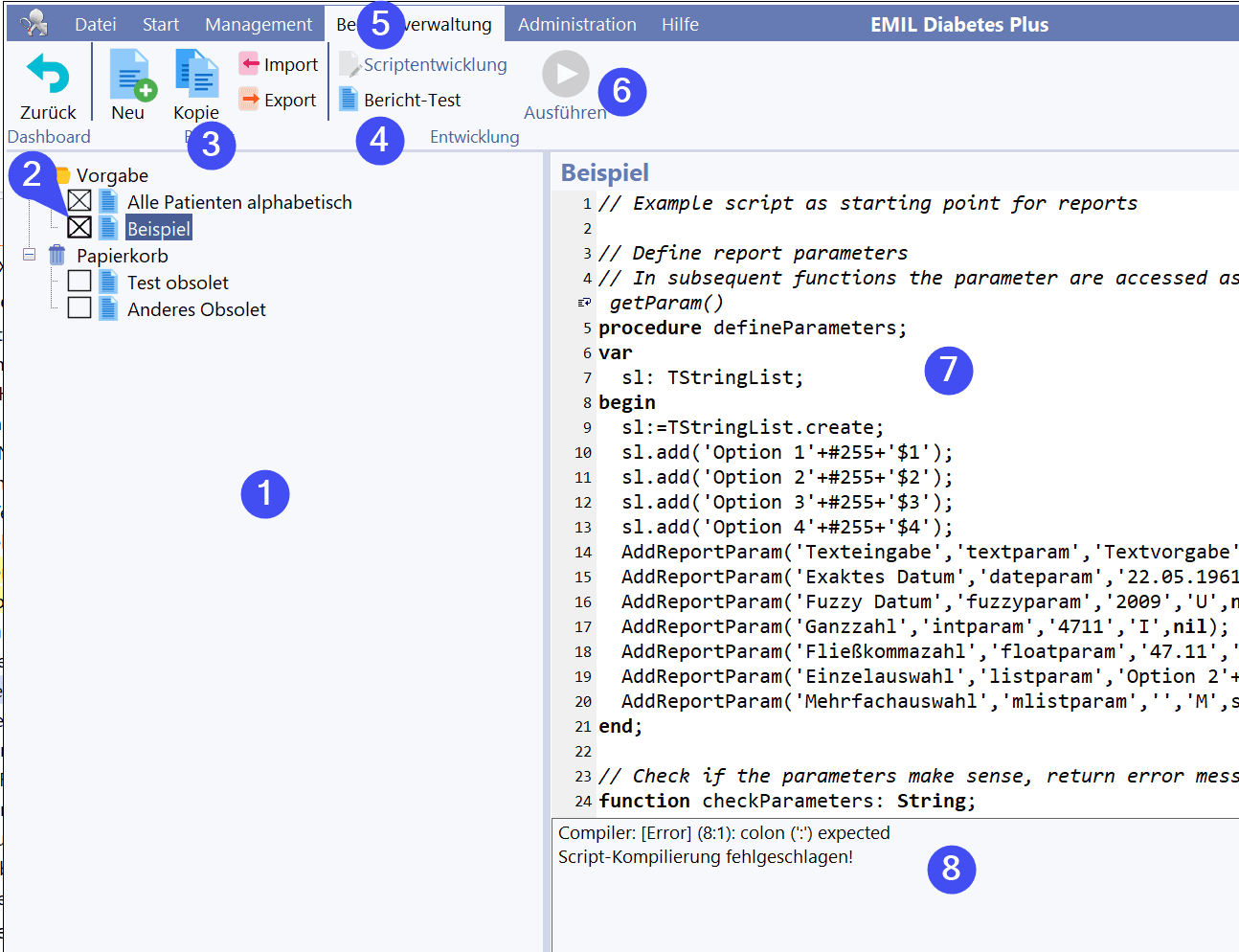Check the Anderes Obsolet checkbox
Image resolution: width=1239 pixels, height=952 pixels.
click(x=79, y=308)
